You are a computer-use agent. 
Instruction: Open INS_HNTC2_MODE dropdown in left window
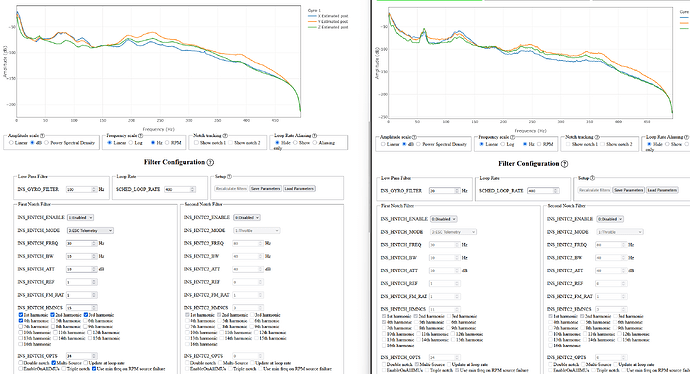257,231
